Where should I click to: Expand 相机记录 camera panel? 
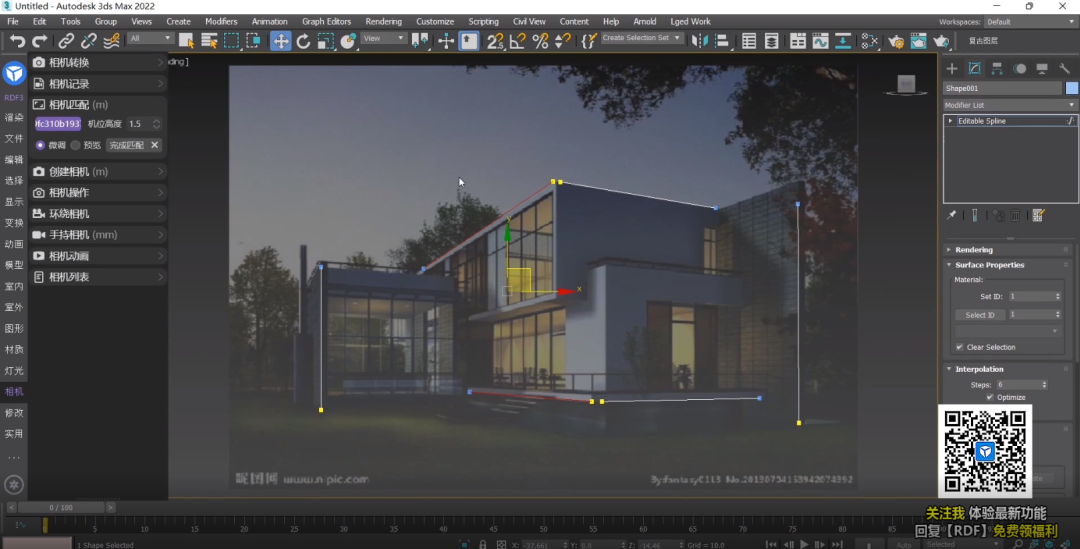(98, 84)
